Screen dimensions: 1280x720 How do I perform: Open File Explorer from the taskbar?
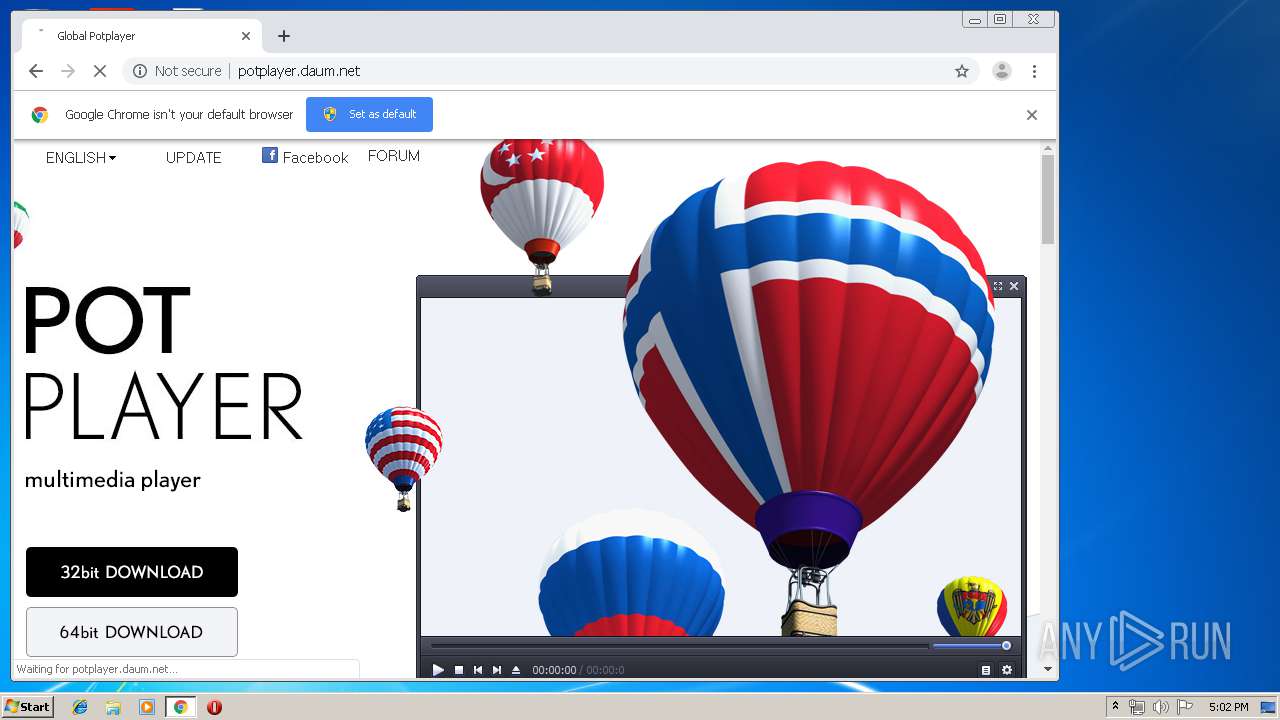click(x=113, y=707)
